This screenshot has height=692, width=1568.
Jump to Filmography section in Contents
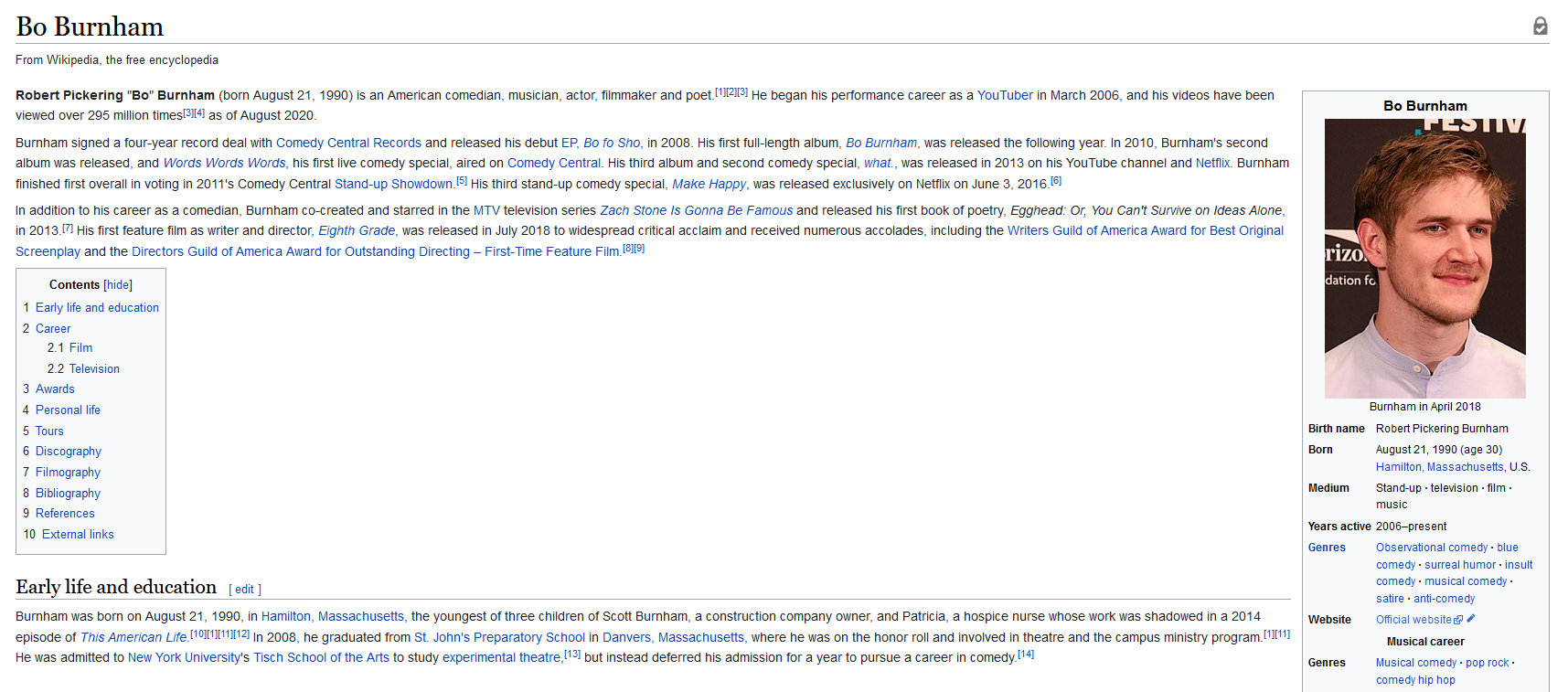68,473
